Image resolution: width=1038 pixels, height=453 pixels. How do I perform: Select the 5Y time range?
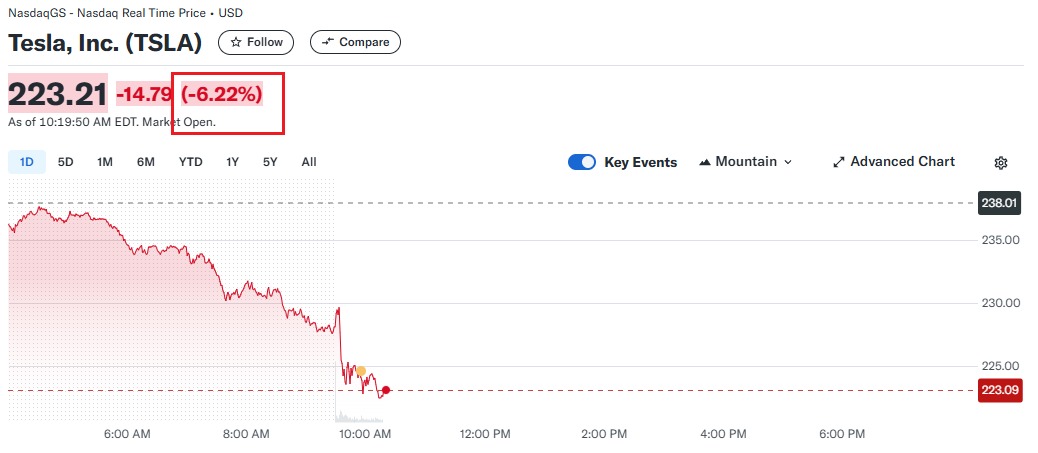270,162
